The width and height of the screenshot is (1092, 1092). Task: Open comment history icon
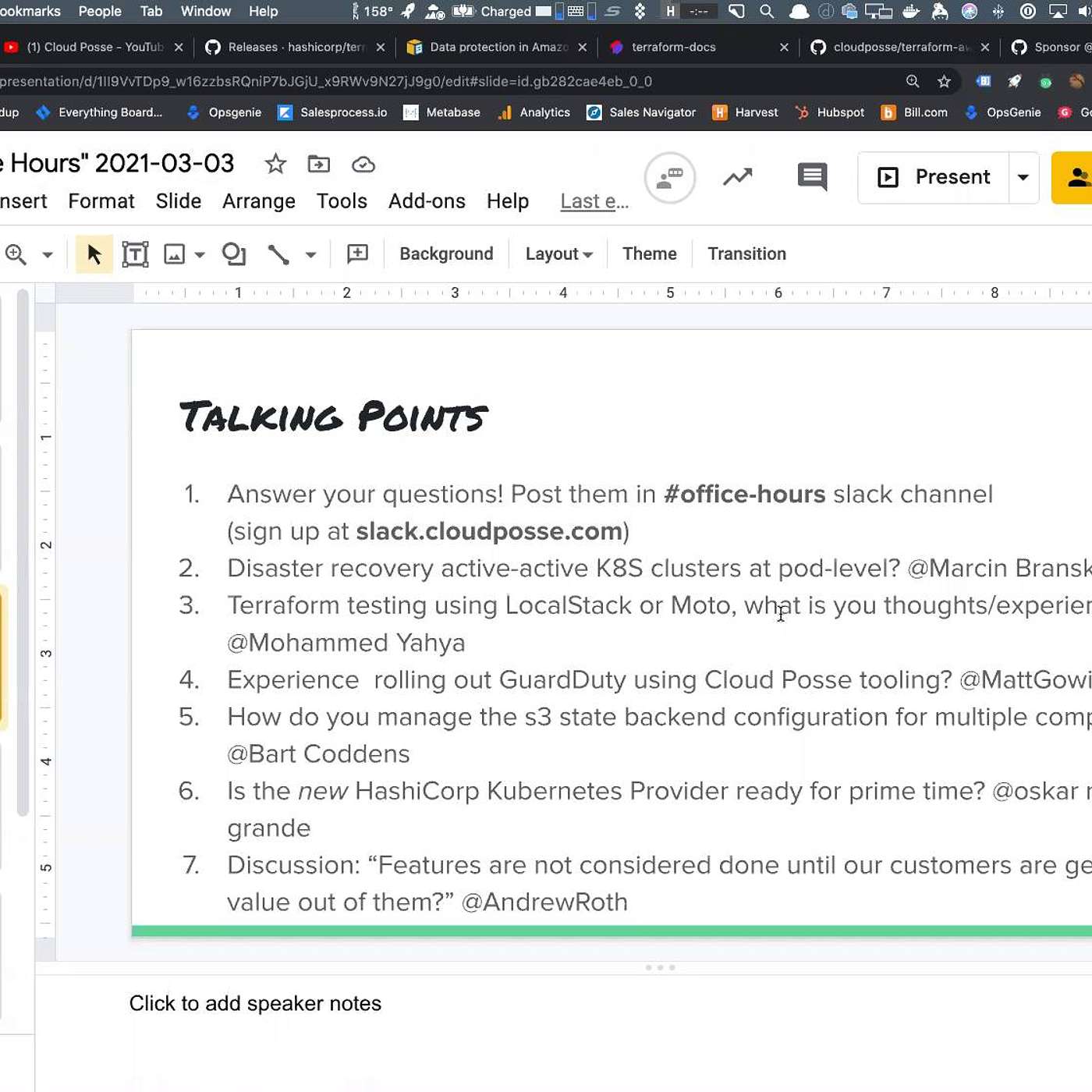pyautogui.click(x=812, y=177)
